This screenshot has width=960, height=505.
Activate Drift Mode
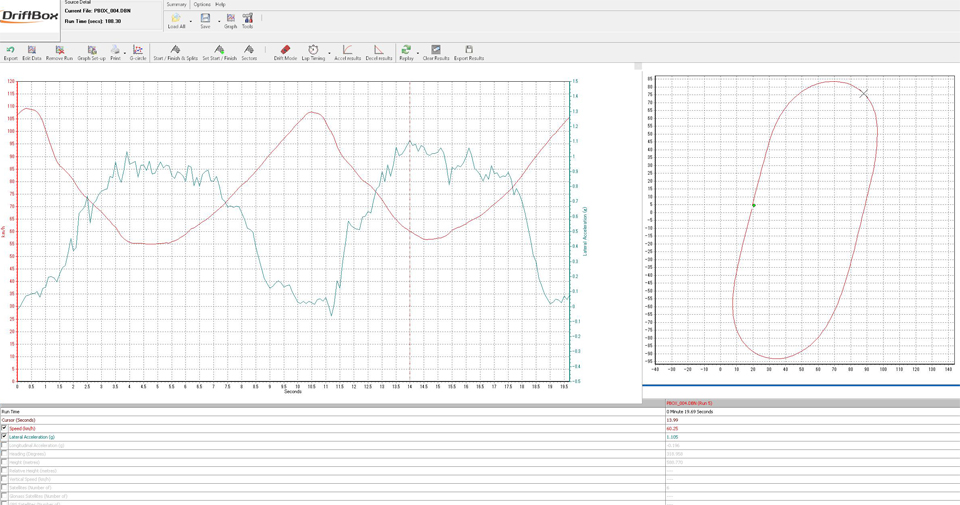tap(285, 52)
